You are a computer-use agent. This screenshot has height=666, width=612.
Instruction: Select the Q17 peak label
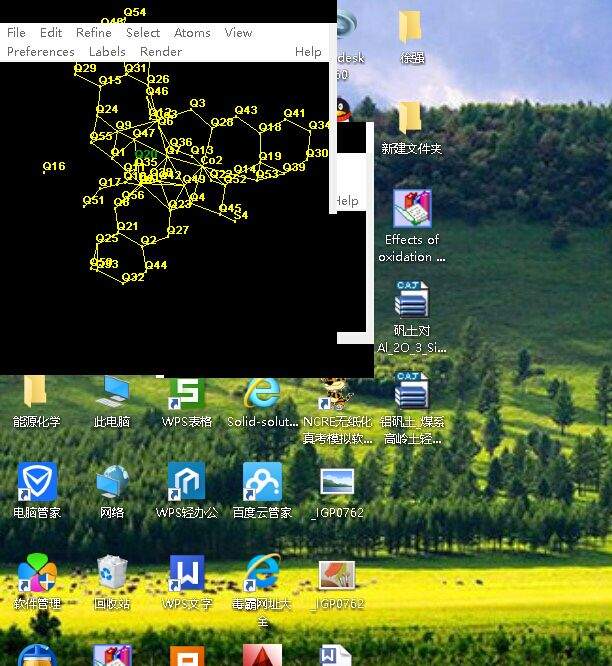[110, 182]
